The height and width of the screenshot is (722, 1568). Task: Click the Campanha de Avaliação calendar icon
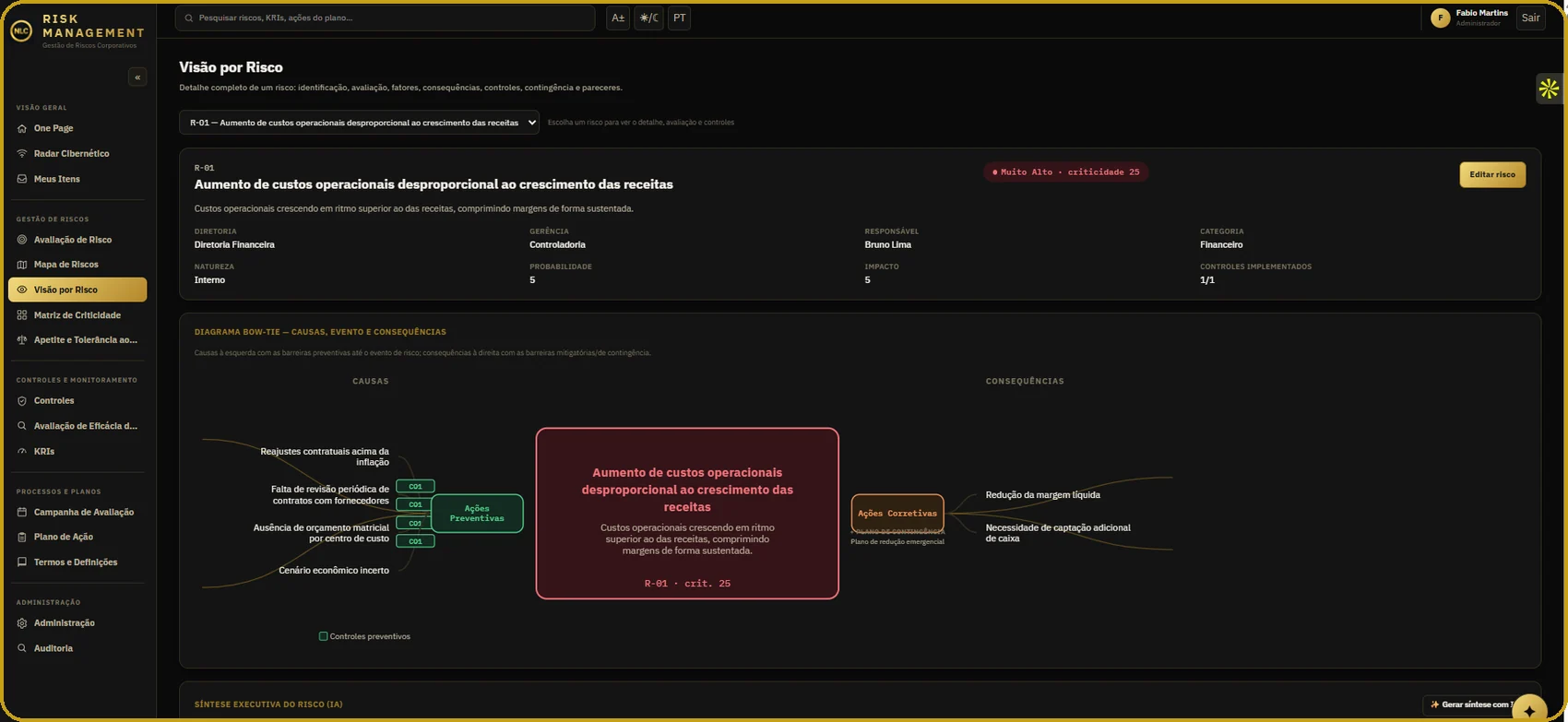pos(22,512)
